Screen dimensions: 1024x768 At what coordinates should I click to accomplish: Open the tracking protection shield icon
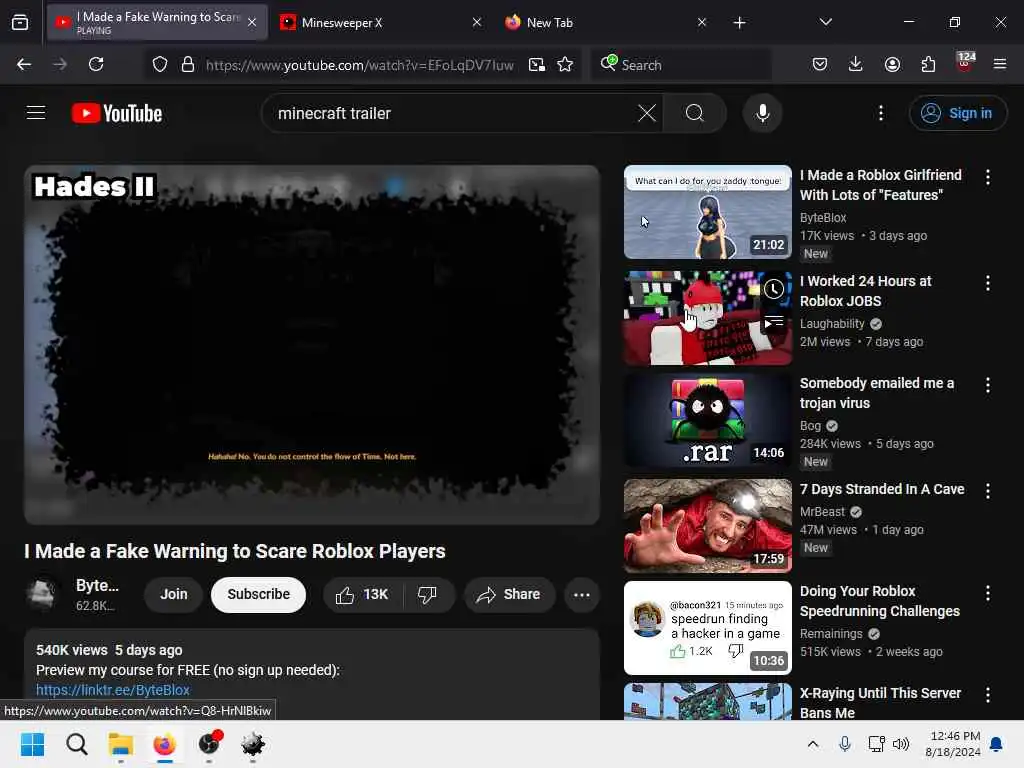(x=160, y=65)
